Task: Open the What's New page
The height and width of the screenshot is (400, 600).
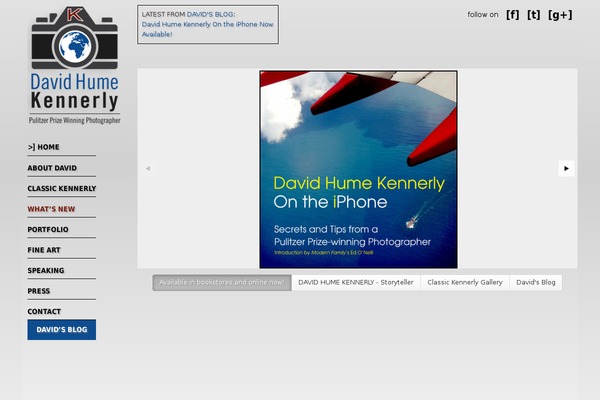Action: tap(51, 209)
